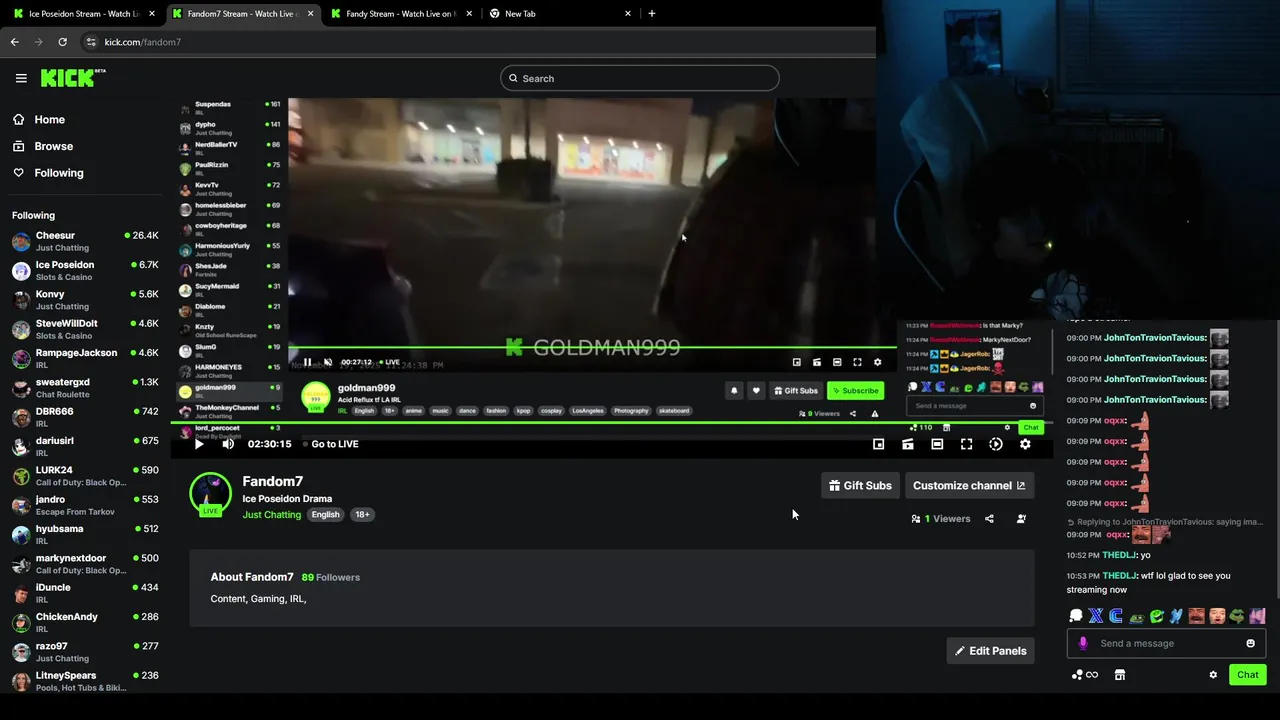
Task: Play the outer stream video
Action: [x=199, y=444]
